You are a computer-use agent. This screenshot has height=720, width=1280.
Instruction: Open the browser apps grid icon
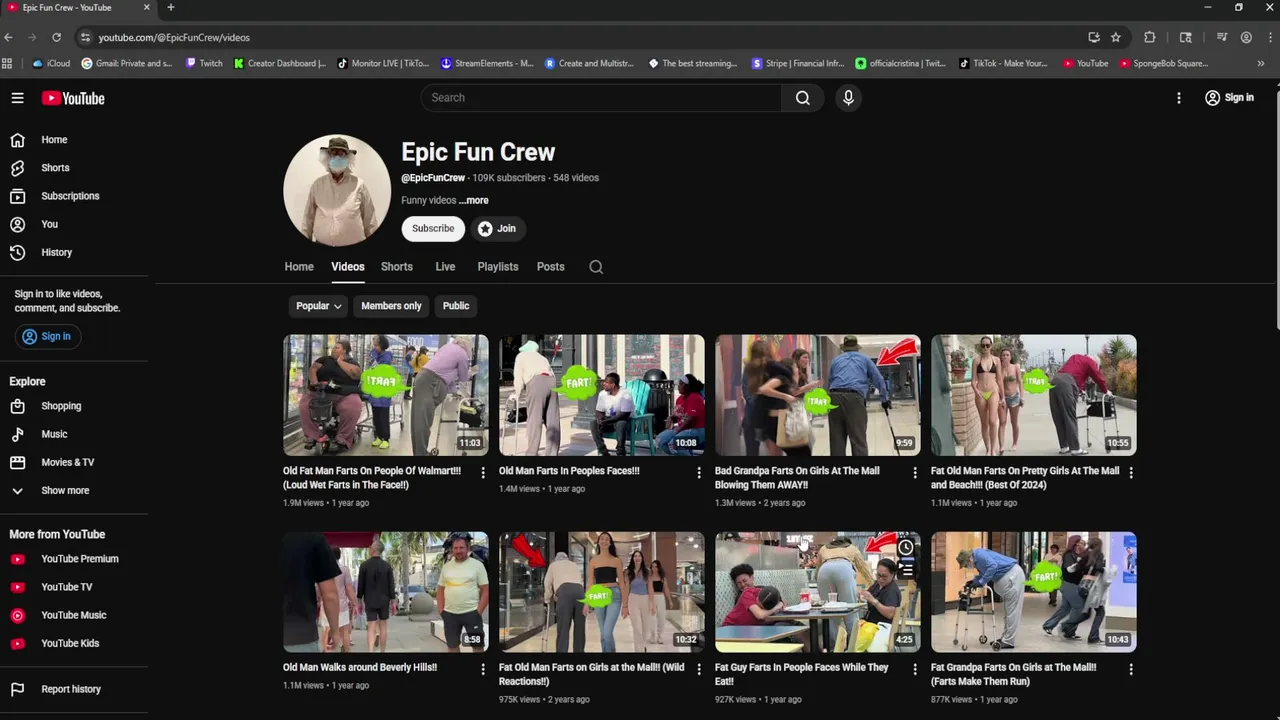pos(8,63)
